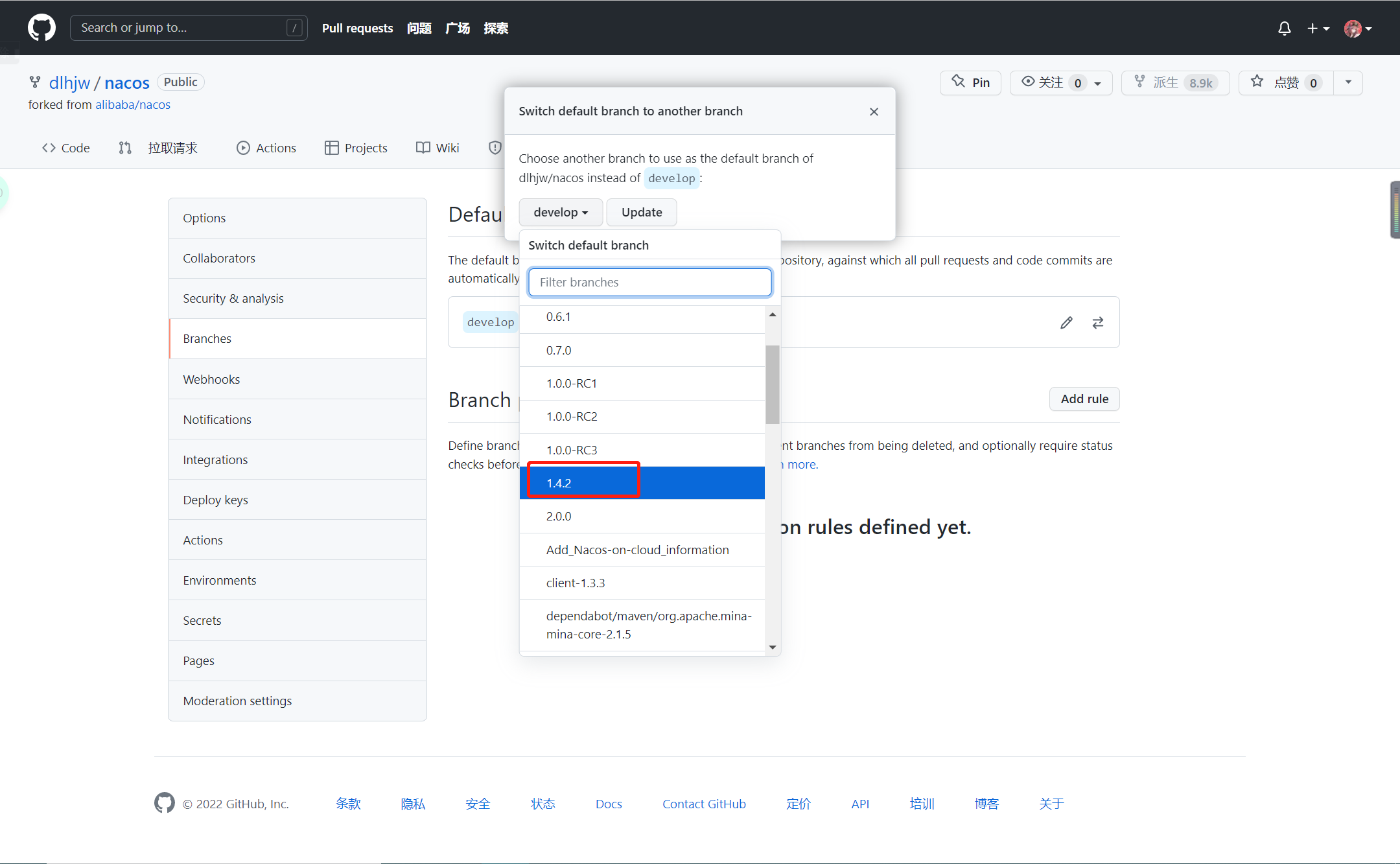Open the repository Actions tab

pos(266,148)
